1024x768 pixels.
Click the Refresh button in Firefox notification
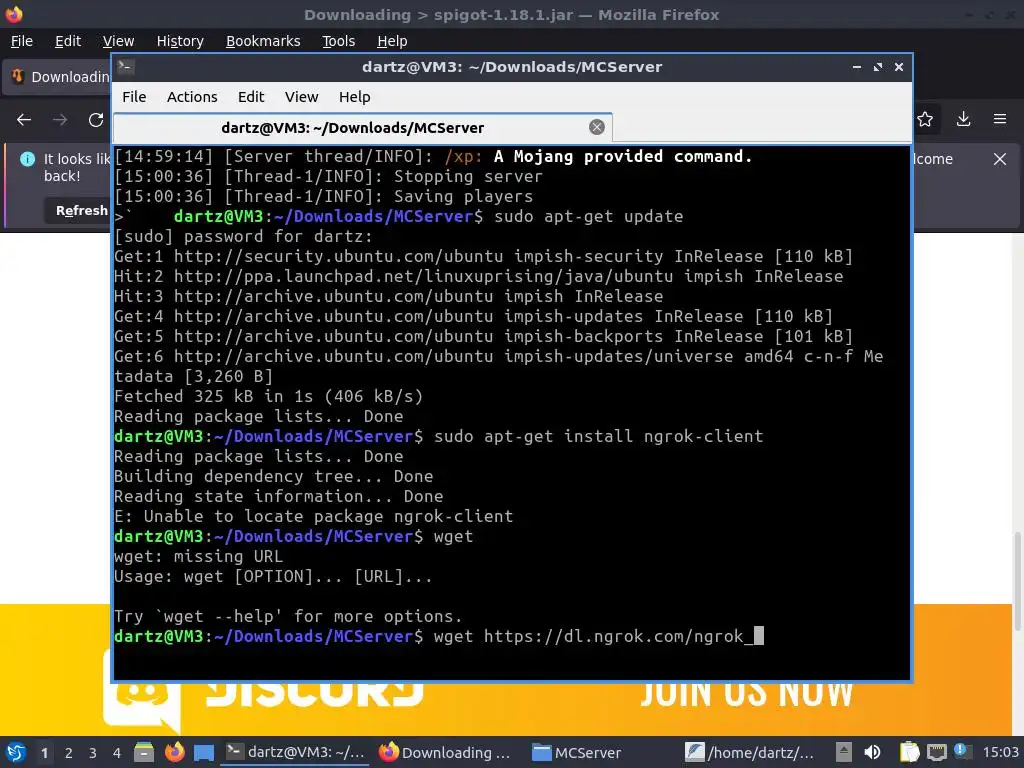pyautogui.click(x=78, y=210)
